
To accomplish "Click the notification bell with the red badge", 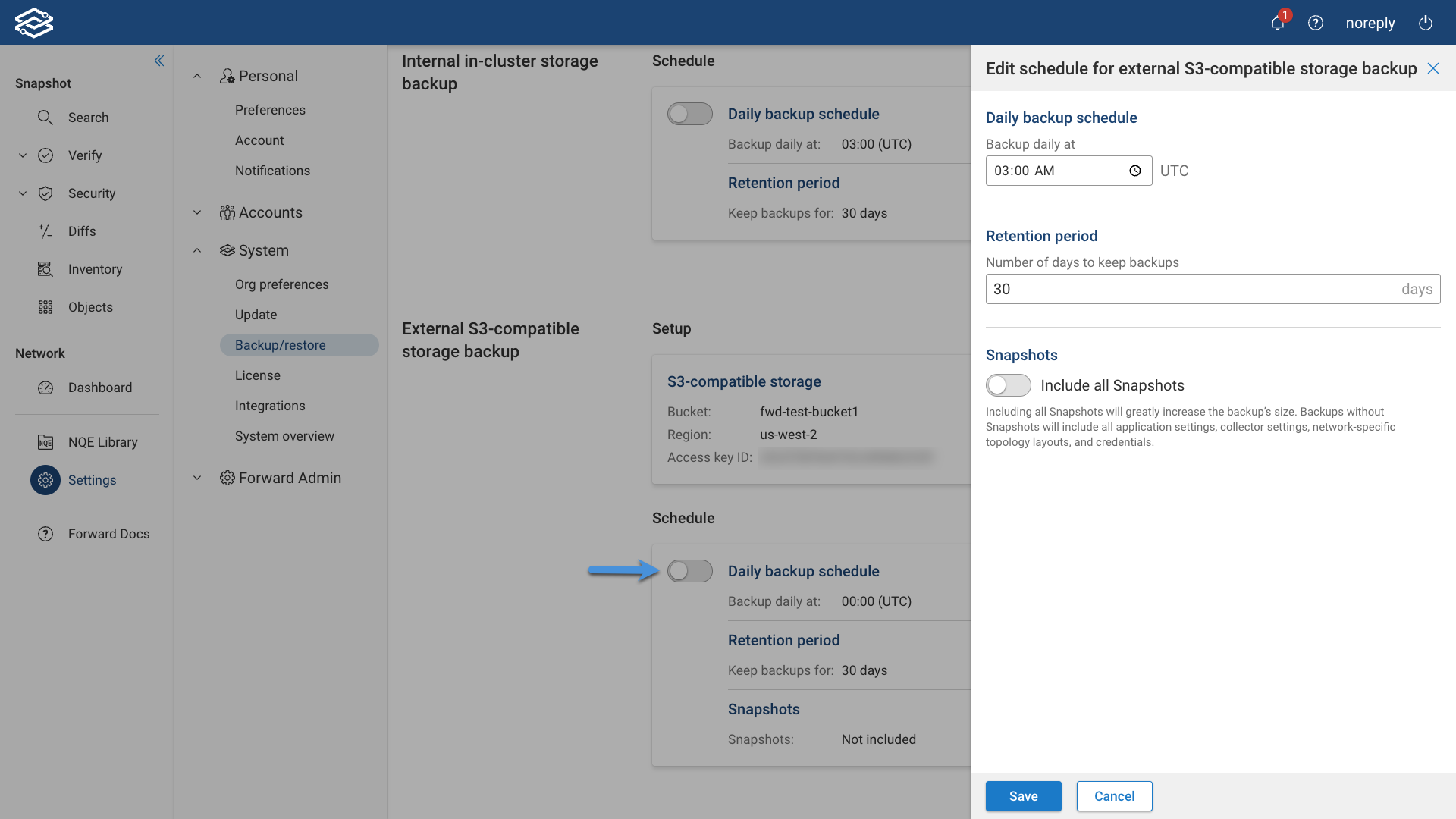I will [1277, 23].
